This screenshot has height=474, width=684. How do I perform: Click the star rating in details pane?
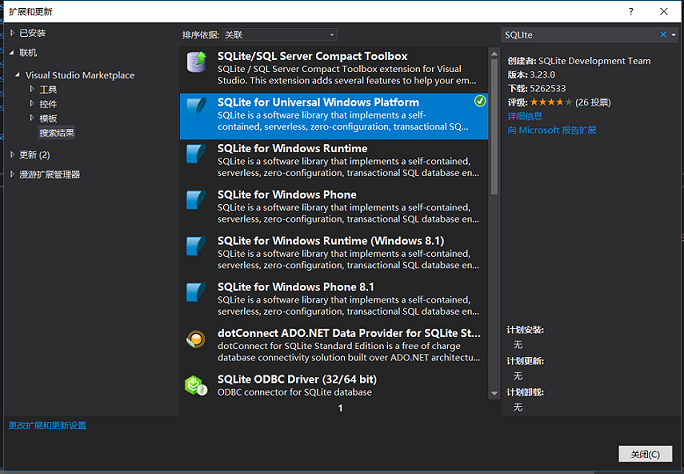click(551, 102)
